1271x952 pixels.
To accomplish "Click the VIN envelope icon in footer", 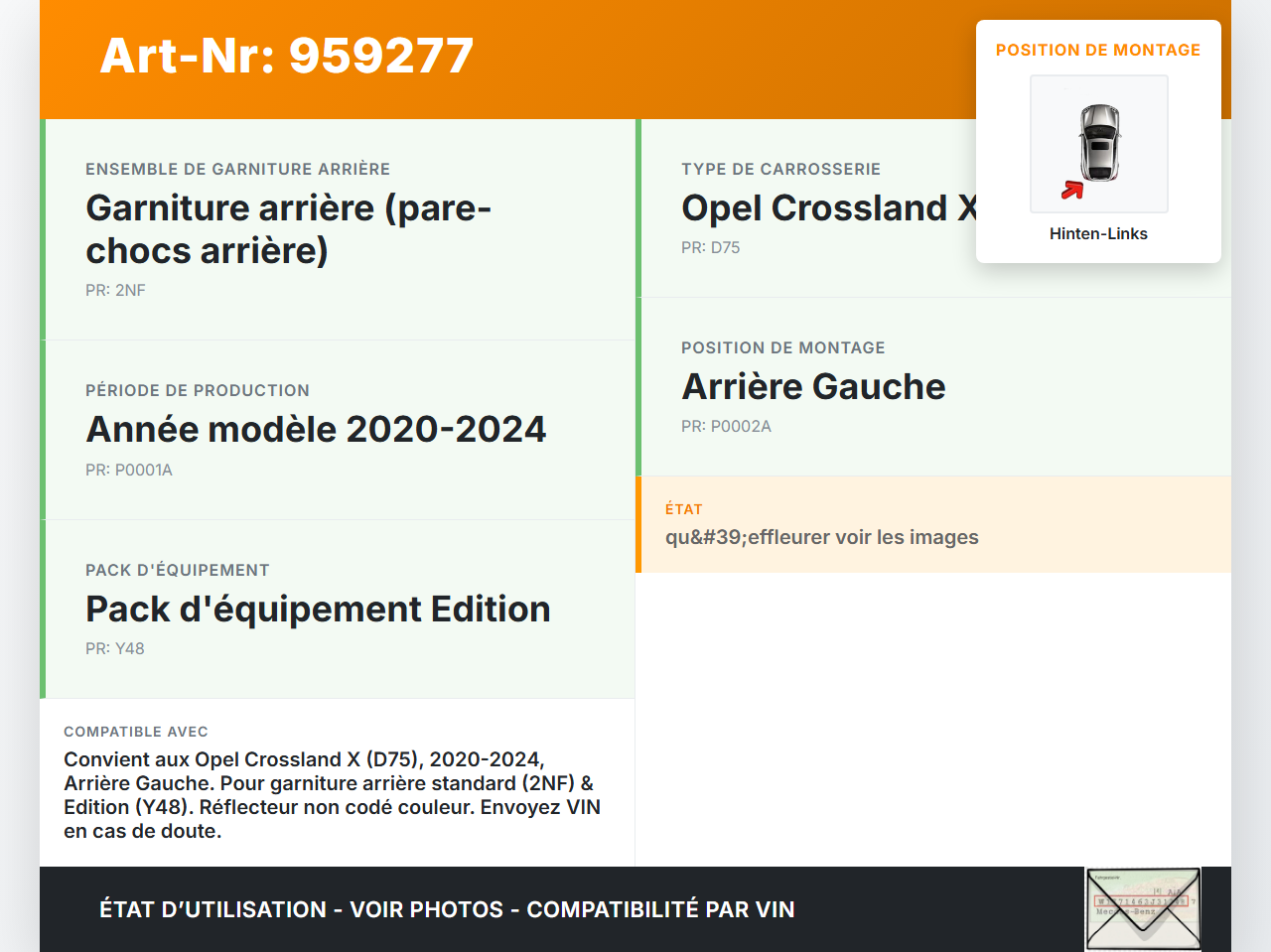I will [1143, 908].
